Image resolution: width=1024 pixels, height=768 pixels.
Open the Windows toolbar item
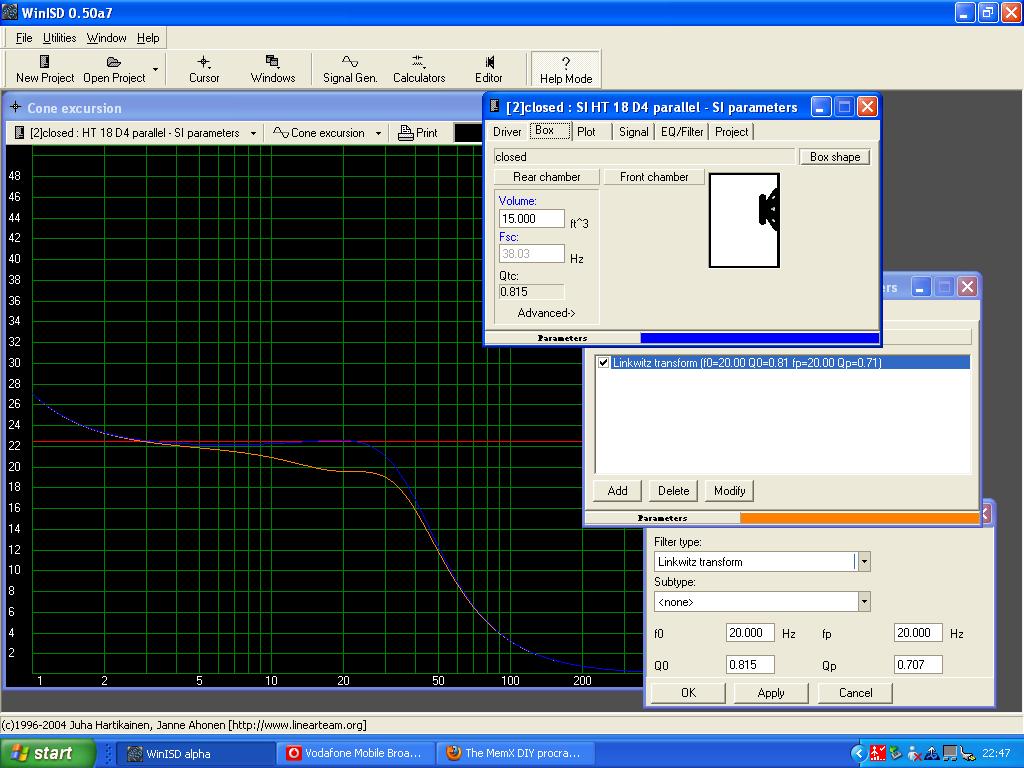tap(272, 69)
